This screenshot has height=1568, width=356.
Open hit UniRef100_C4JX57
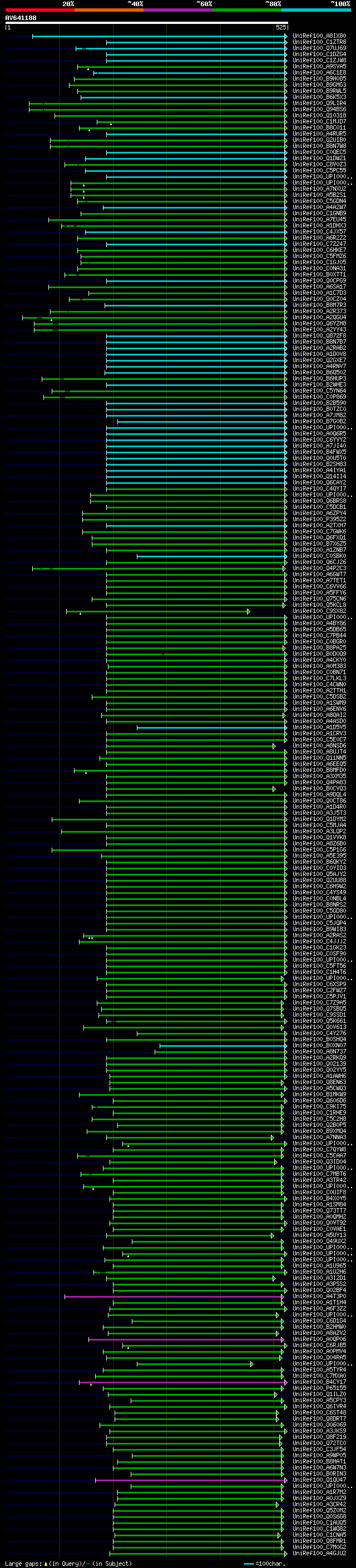click(319, 232)
